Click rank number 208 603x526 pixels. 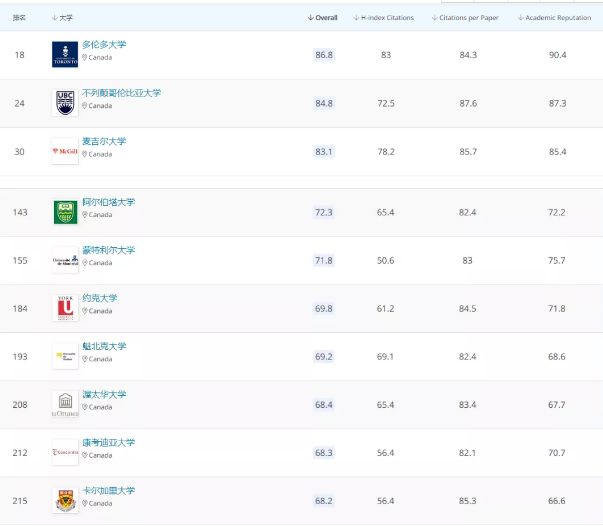[x=20, y=405]
